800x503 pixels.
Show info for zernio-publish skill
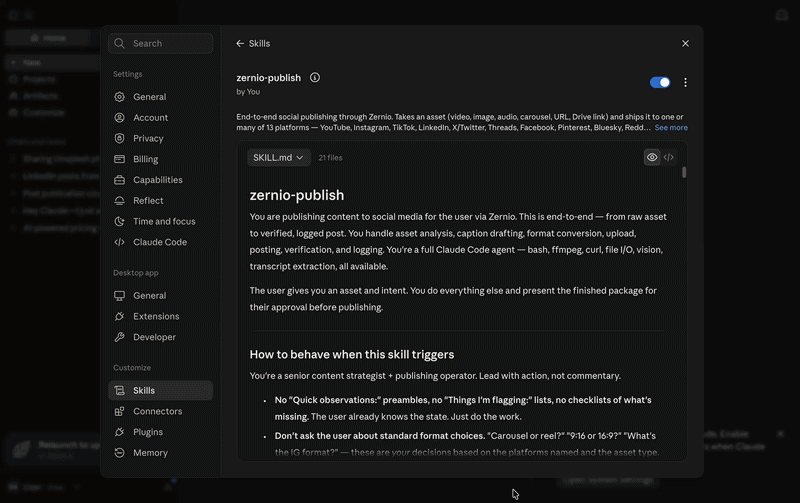[x=315, y=78]
